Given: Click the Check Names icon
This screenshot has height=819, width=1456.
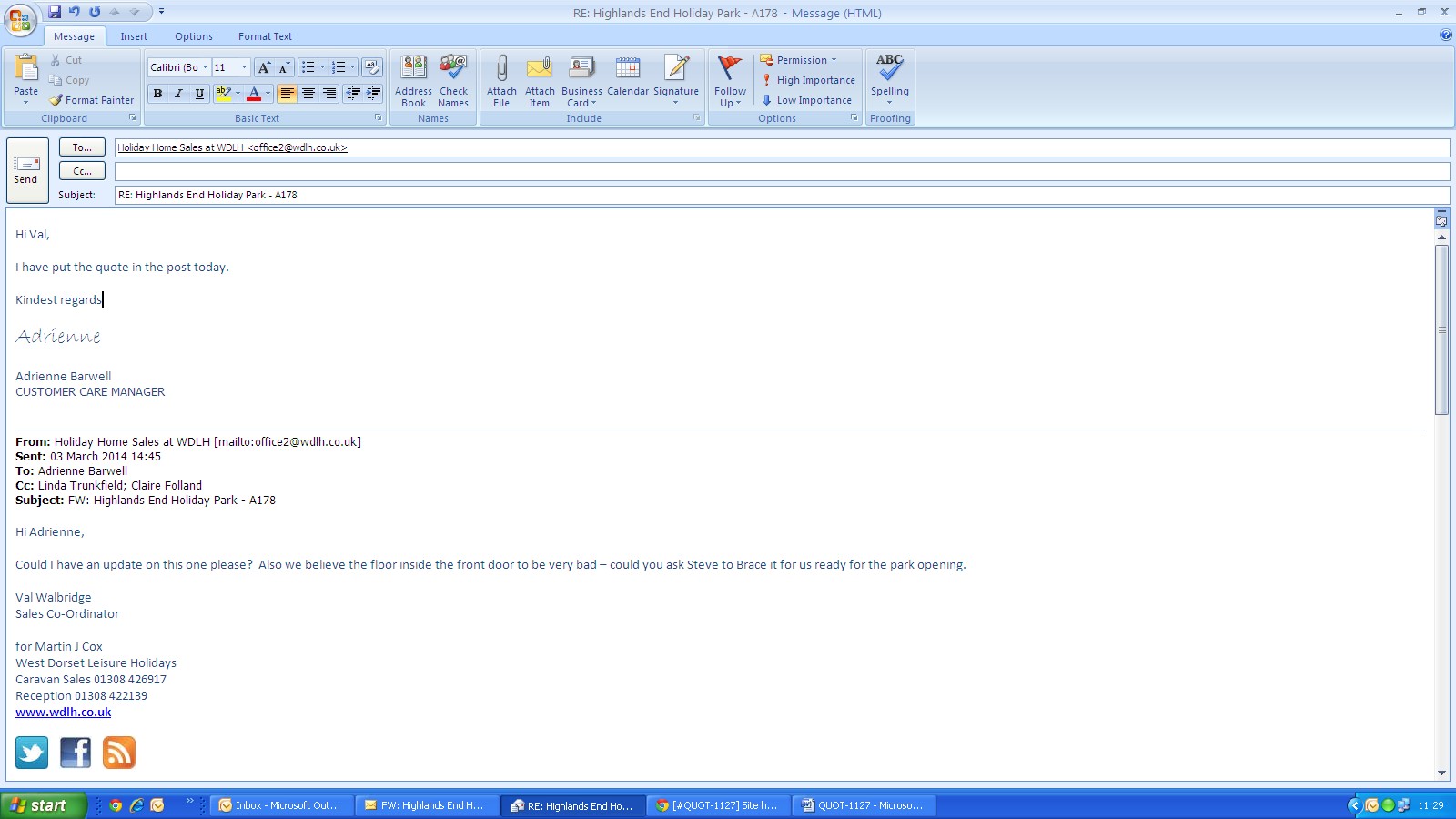Looking at the screenshot, I should point(453,69).
